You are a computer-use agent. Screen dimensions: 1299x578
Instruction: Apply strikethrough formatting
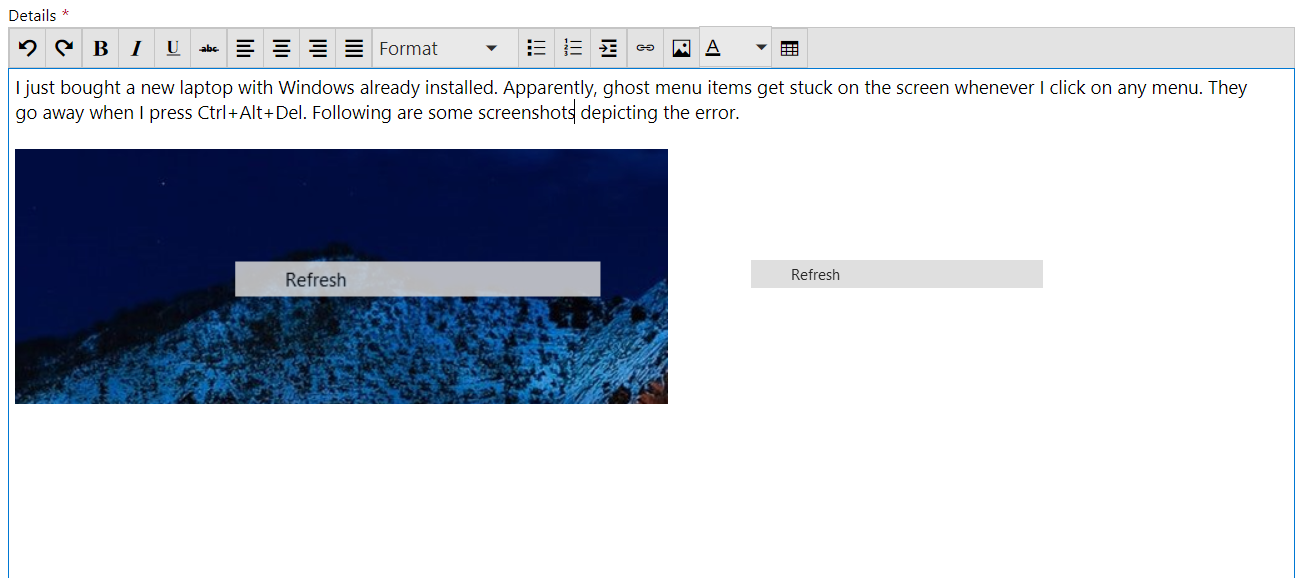209,48
